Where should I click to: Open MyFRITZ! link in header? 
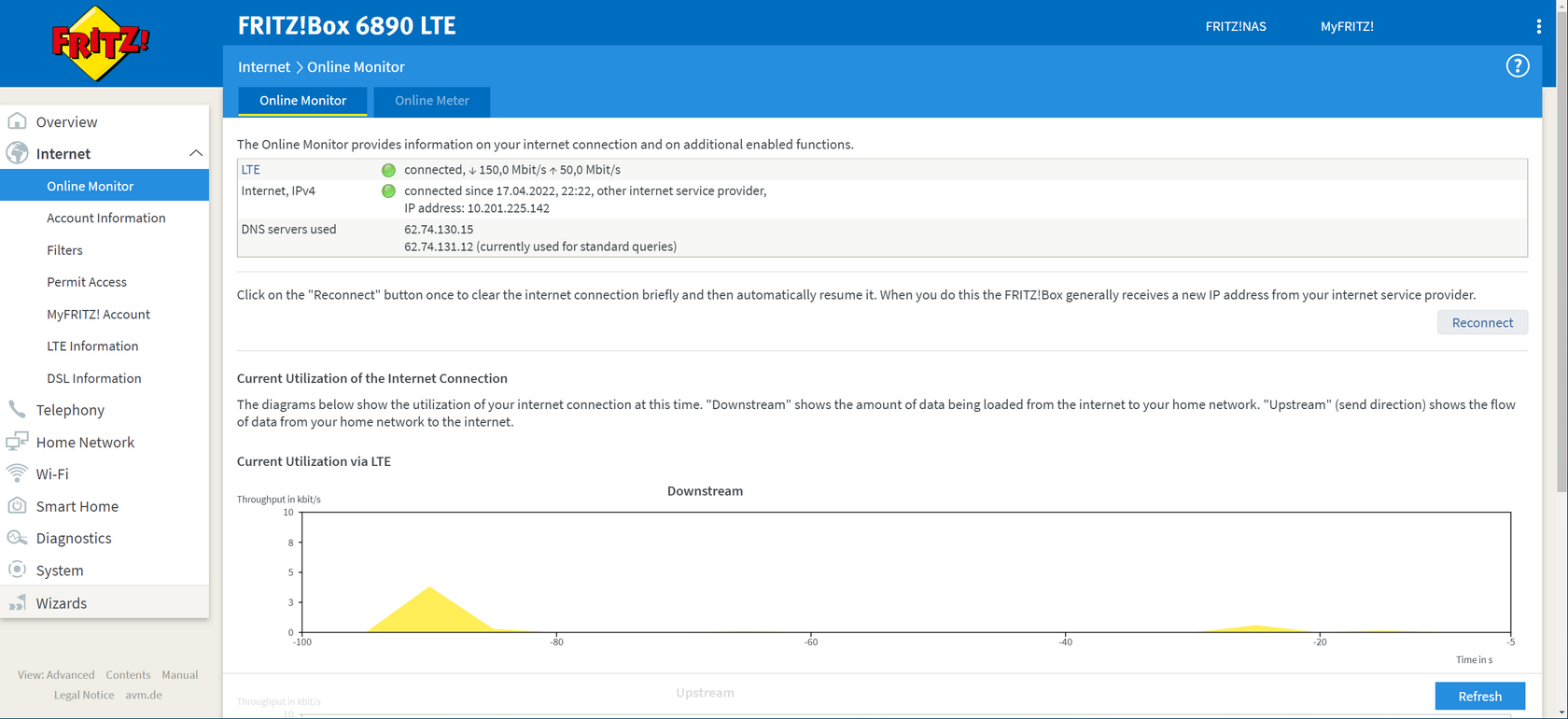click(1347, 26)
